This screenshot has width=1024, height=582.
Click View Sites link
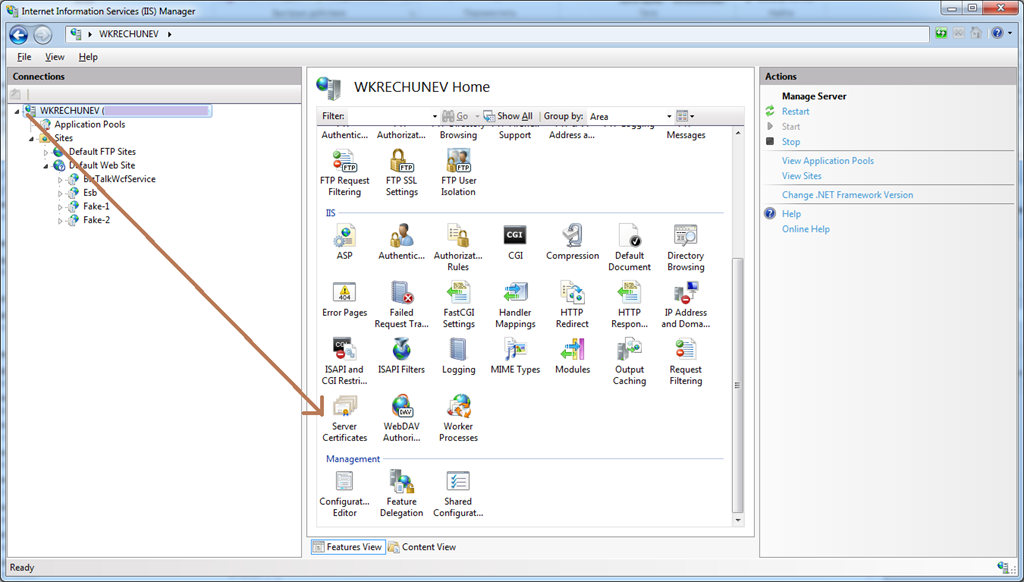click(x=801, y=175)
